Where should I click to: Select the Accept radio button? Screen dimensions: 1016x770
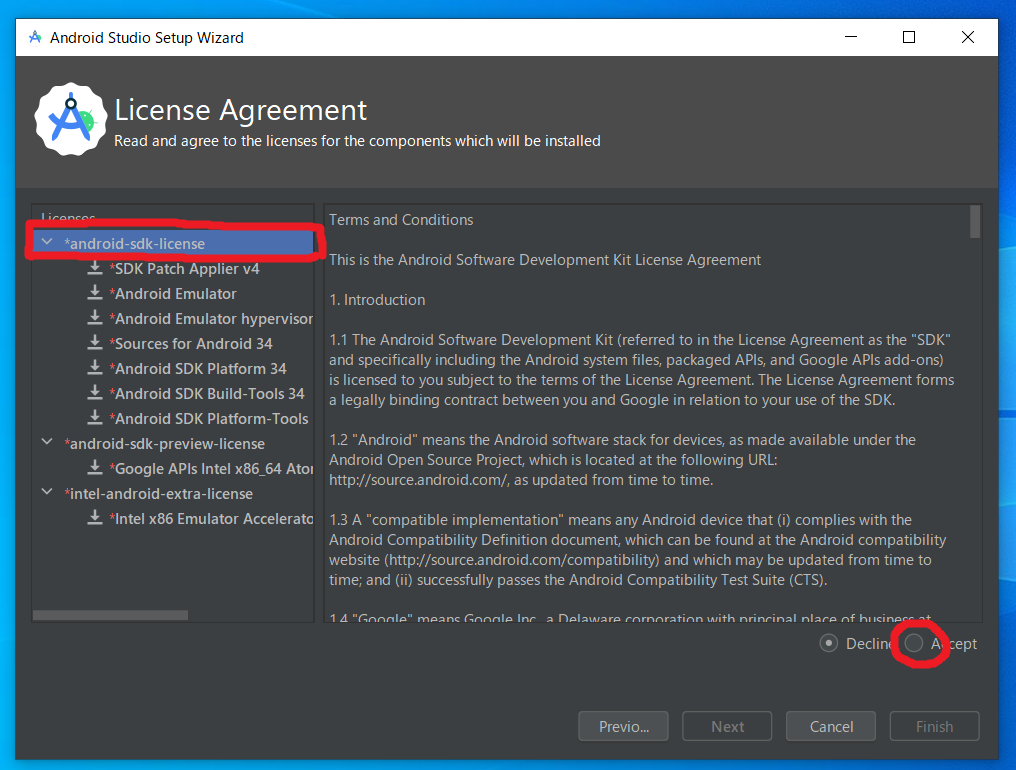tap(914, 643)
